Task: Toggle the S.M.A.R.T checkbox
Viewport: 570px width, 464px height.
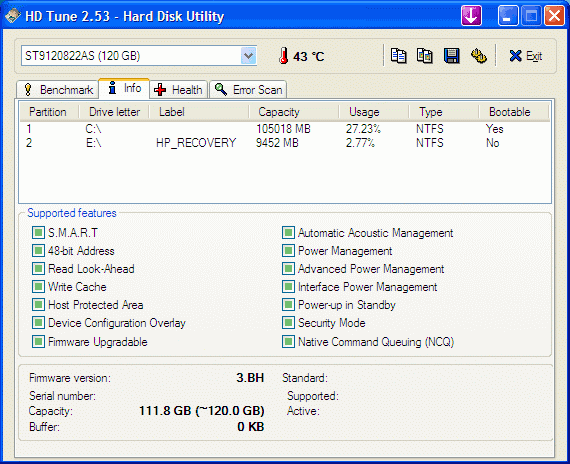Action: 38,232
